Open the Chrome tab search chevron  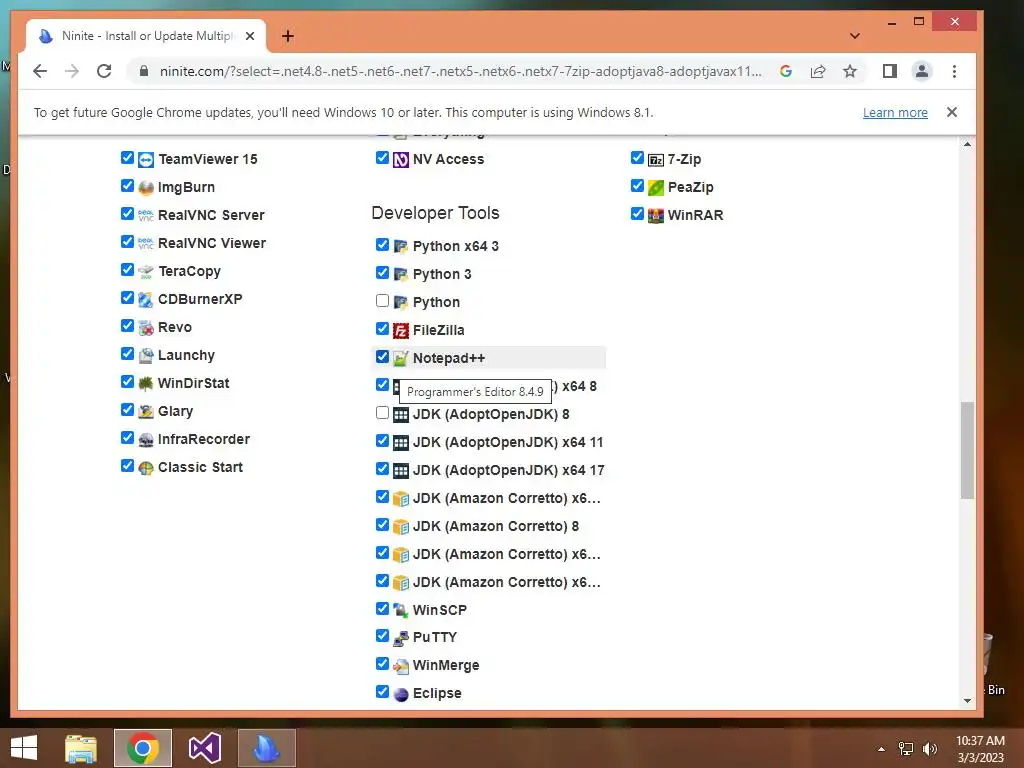(x=854, y=36)
